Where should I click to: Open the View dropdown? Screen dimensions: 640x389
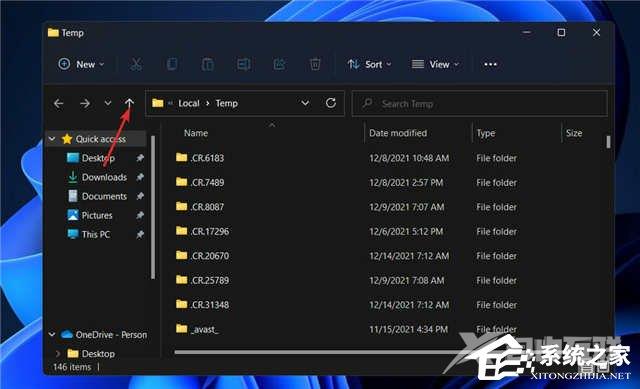click(x=436, y=64)
